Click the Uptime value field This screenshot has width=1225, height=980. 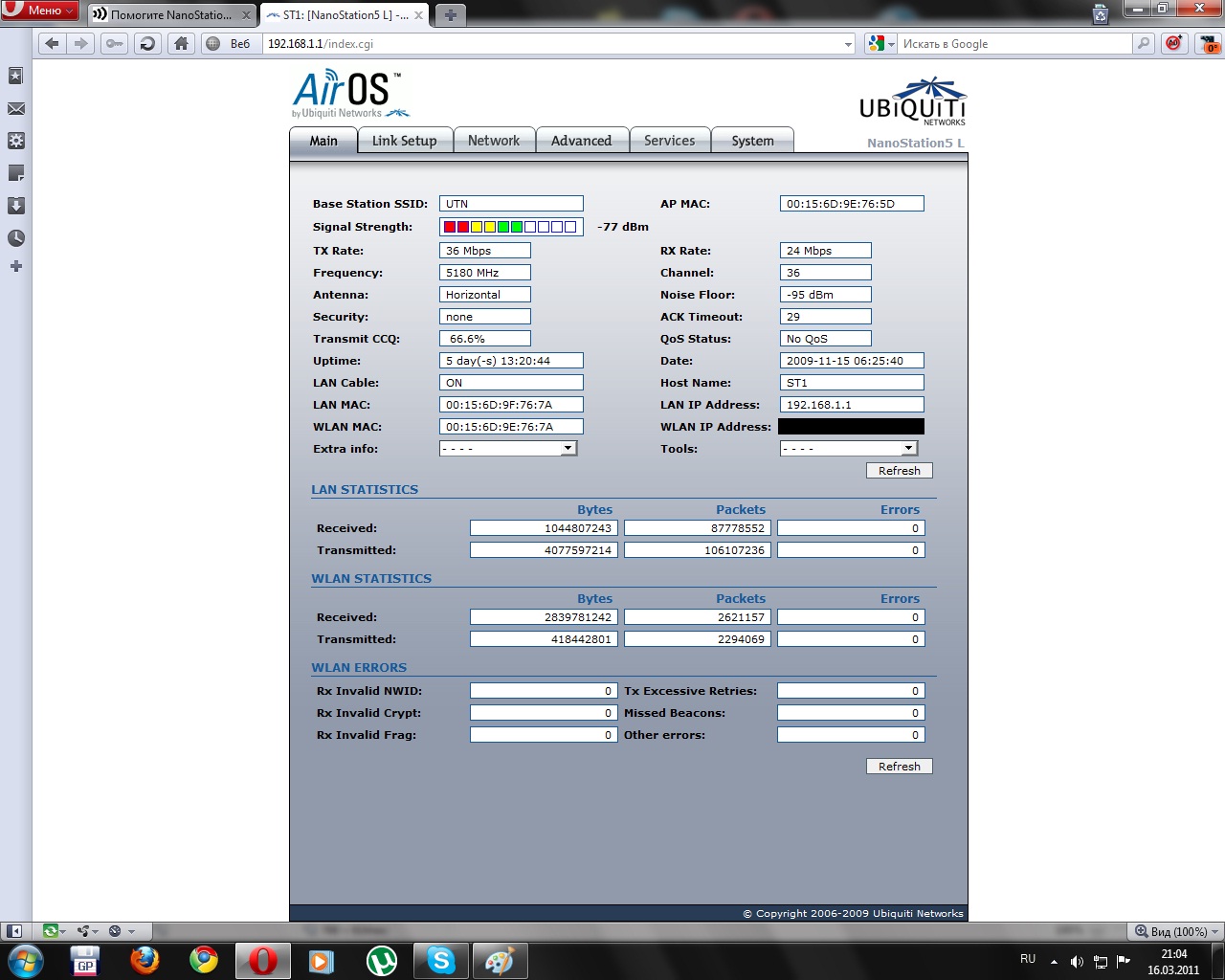[x=511, y=361]
